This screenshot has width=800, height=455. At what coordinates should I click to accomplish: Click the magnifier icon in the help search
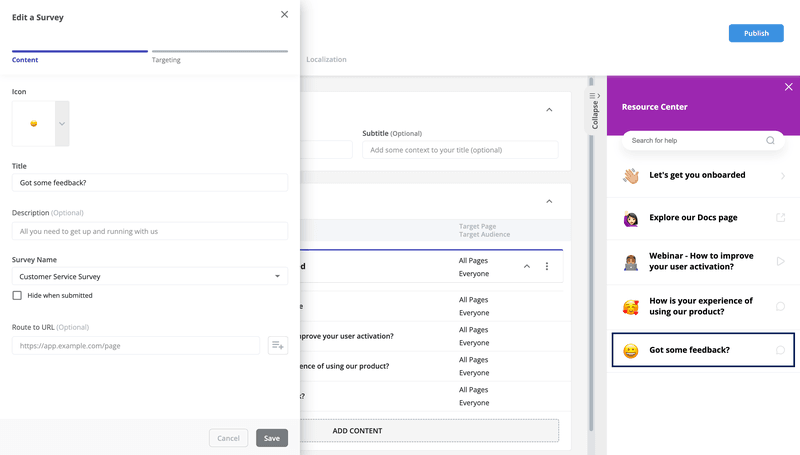[x=770, y=140]
